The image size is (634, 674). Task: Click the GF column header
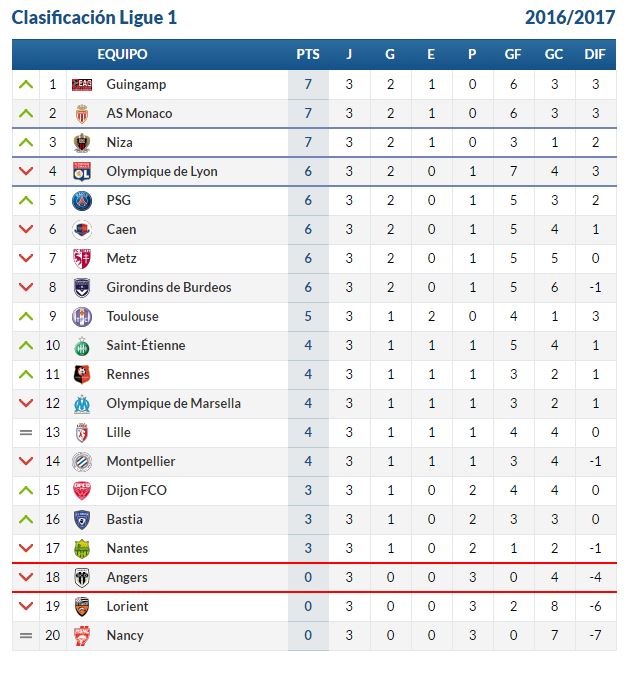click(x=513, y=55)
